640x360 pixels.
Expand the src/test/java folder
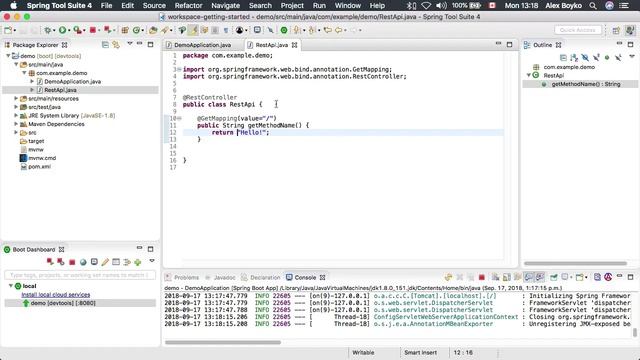point(16,107)
